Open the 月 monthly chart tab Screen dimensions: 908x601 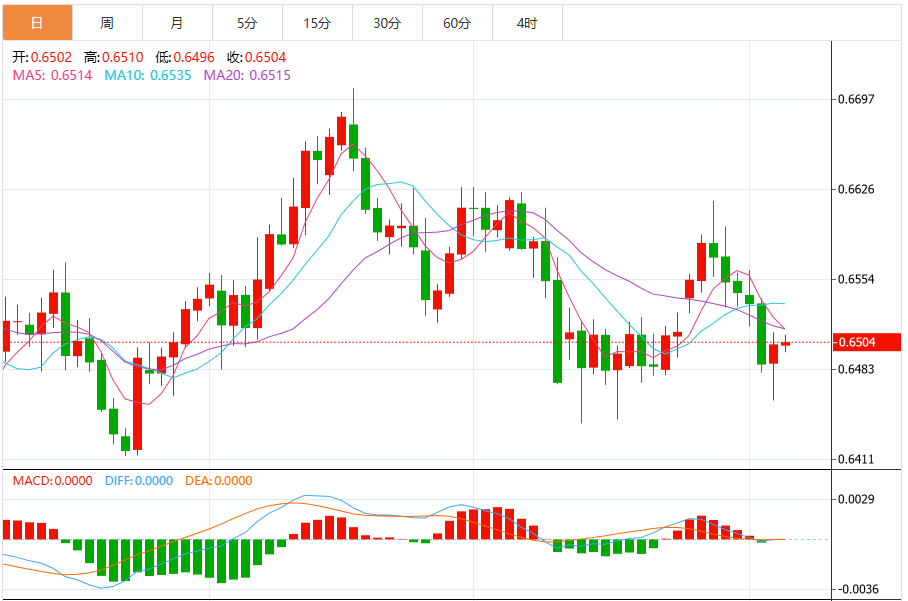pyautogui.click(x=177, y=22)
